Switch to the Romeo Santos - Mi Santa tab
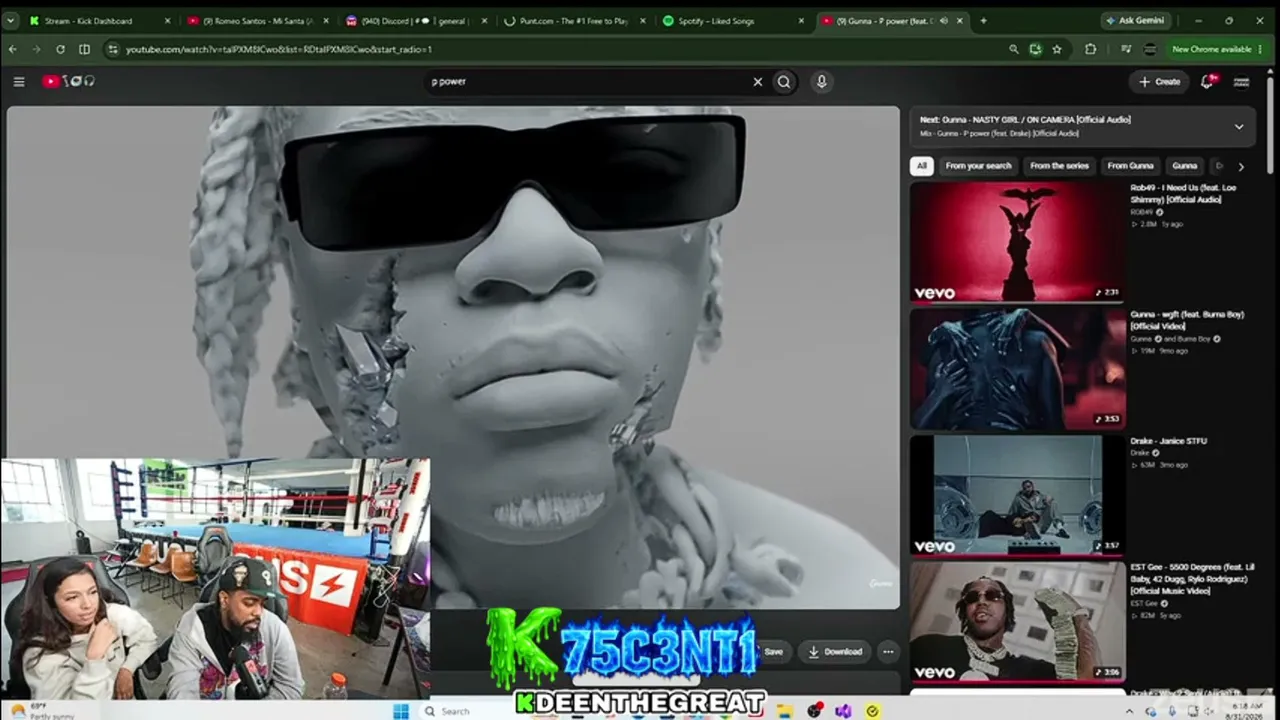1280x720 pixels. click(259, 20)
